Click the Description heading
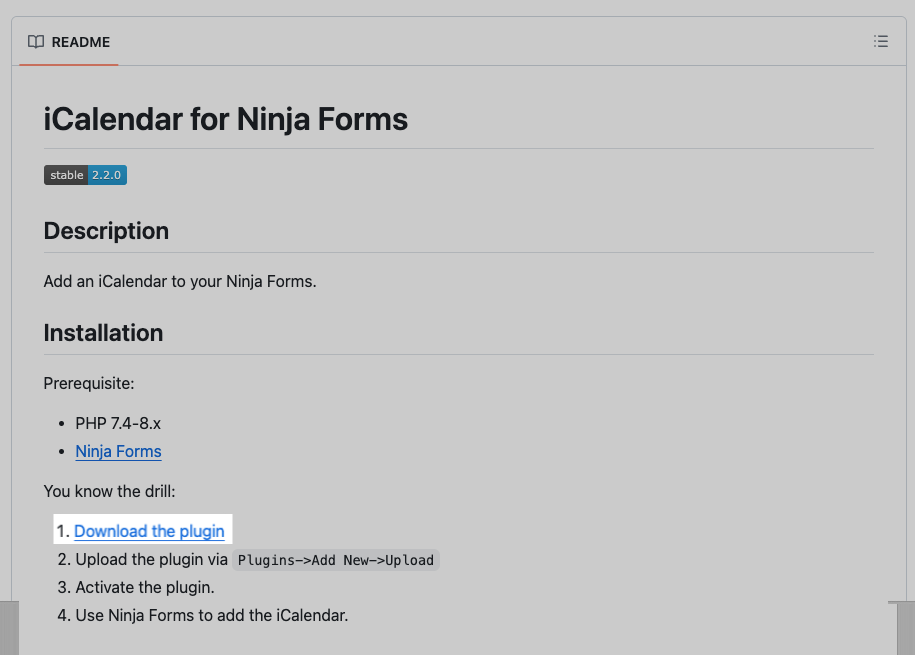Screen dimensions: 915x655 tap(106, 231)
